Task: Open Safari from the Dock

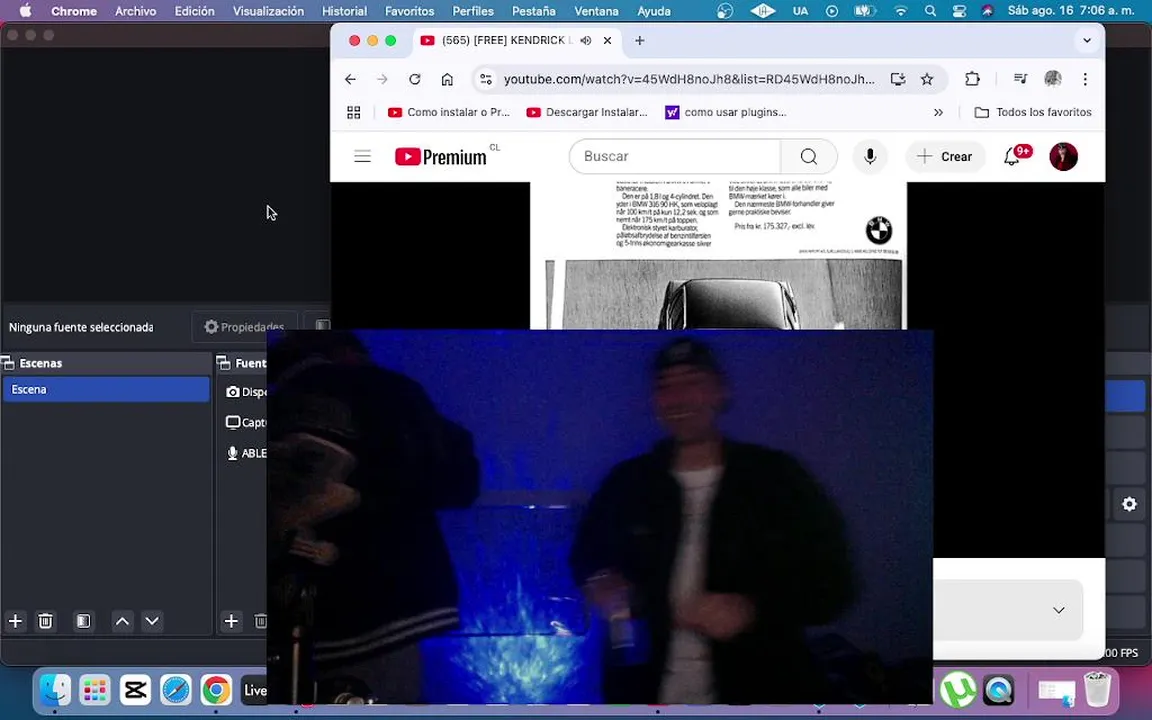Action: [176, 689]
